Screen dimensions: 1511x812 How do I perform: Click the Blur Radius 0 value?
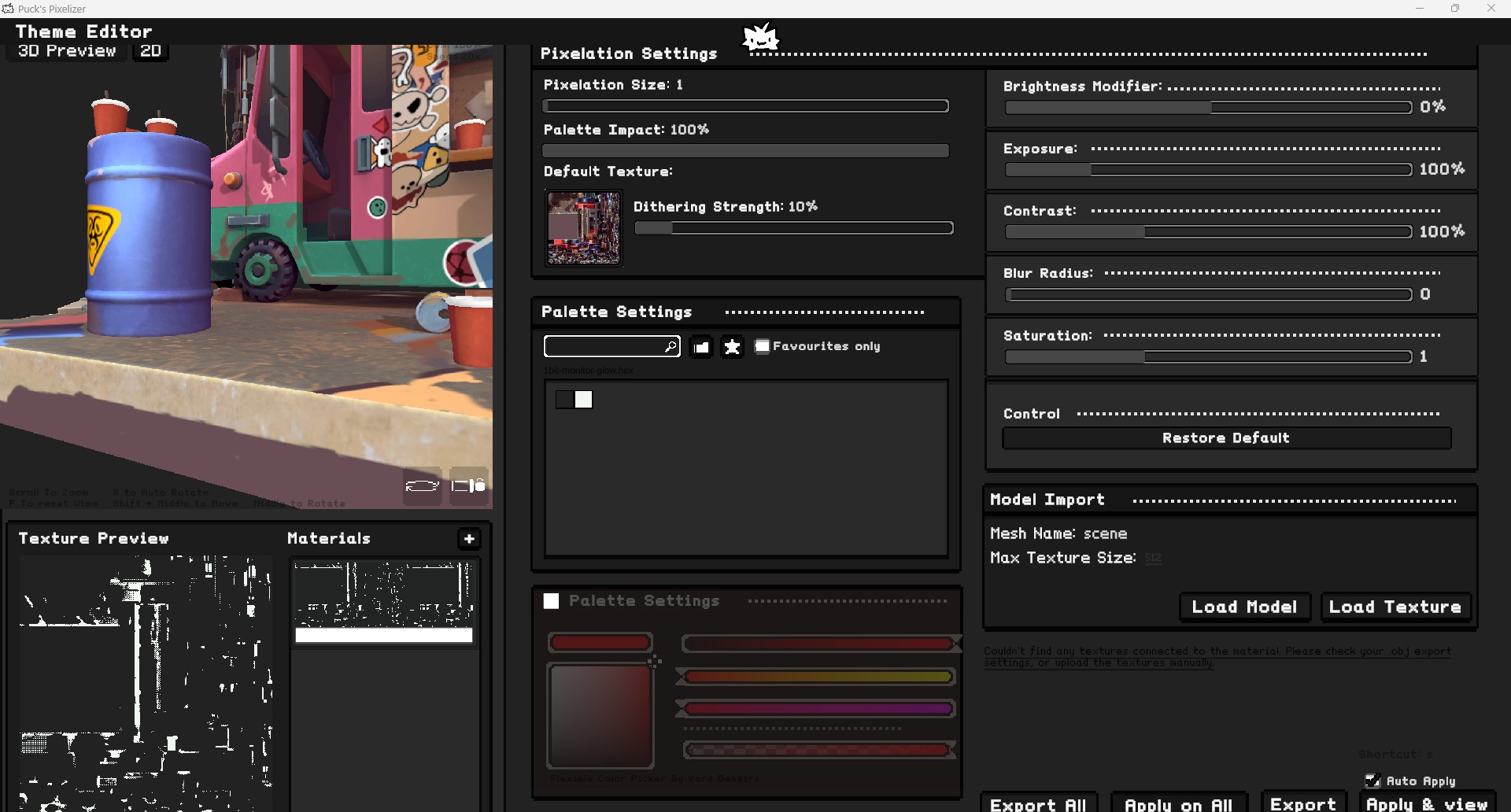tap(1425, 294)
